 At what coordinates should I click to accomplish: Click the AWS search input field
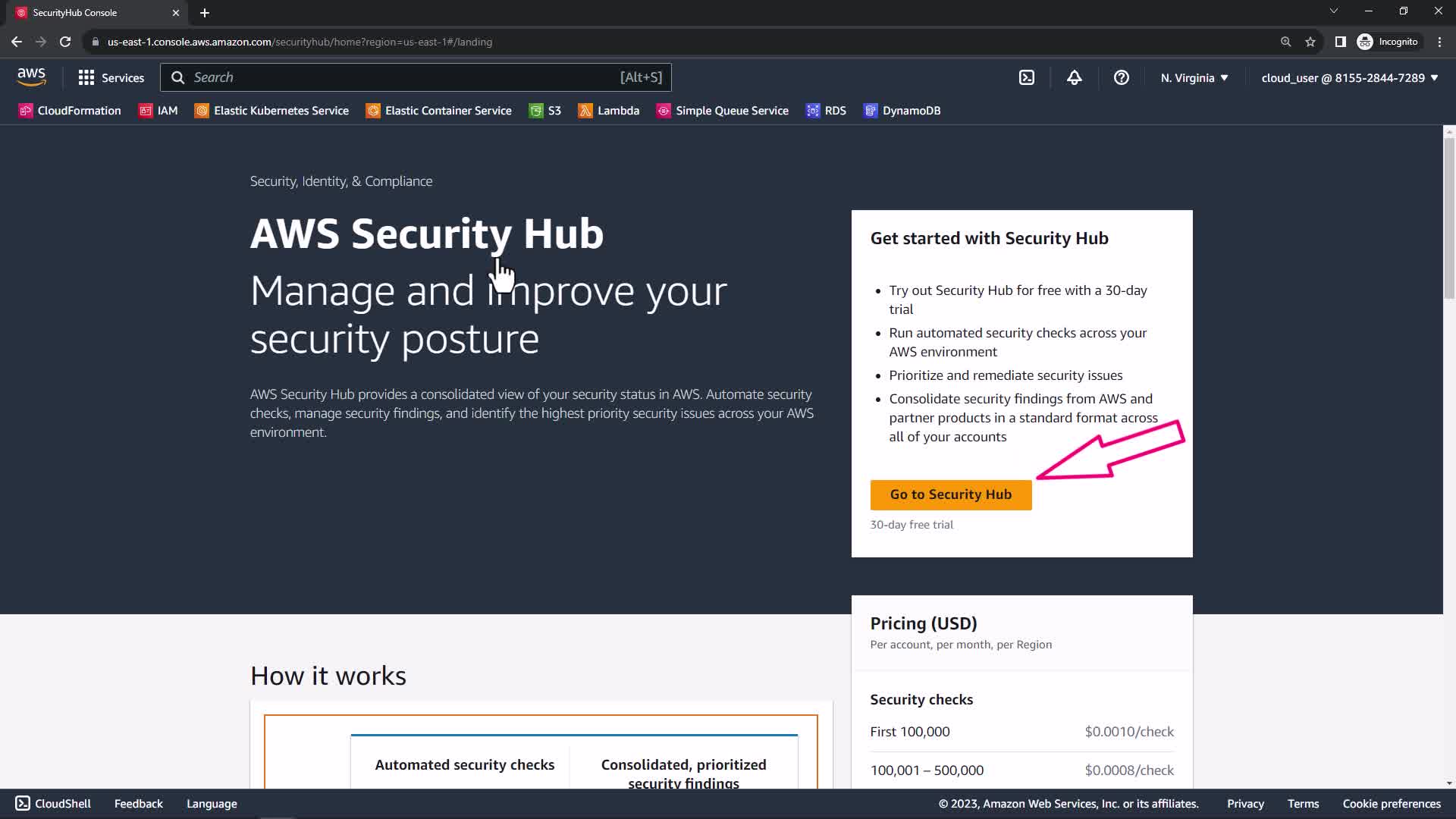[402, 77]
